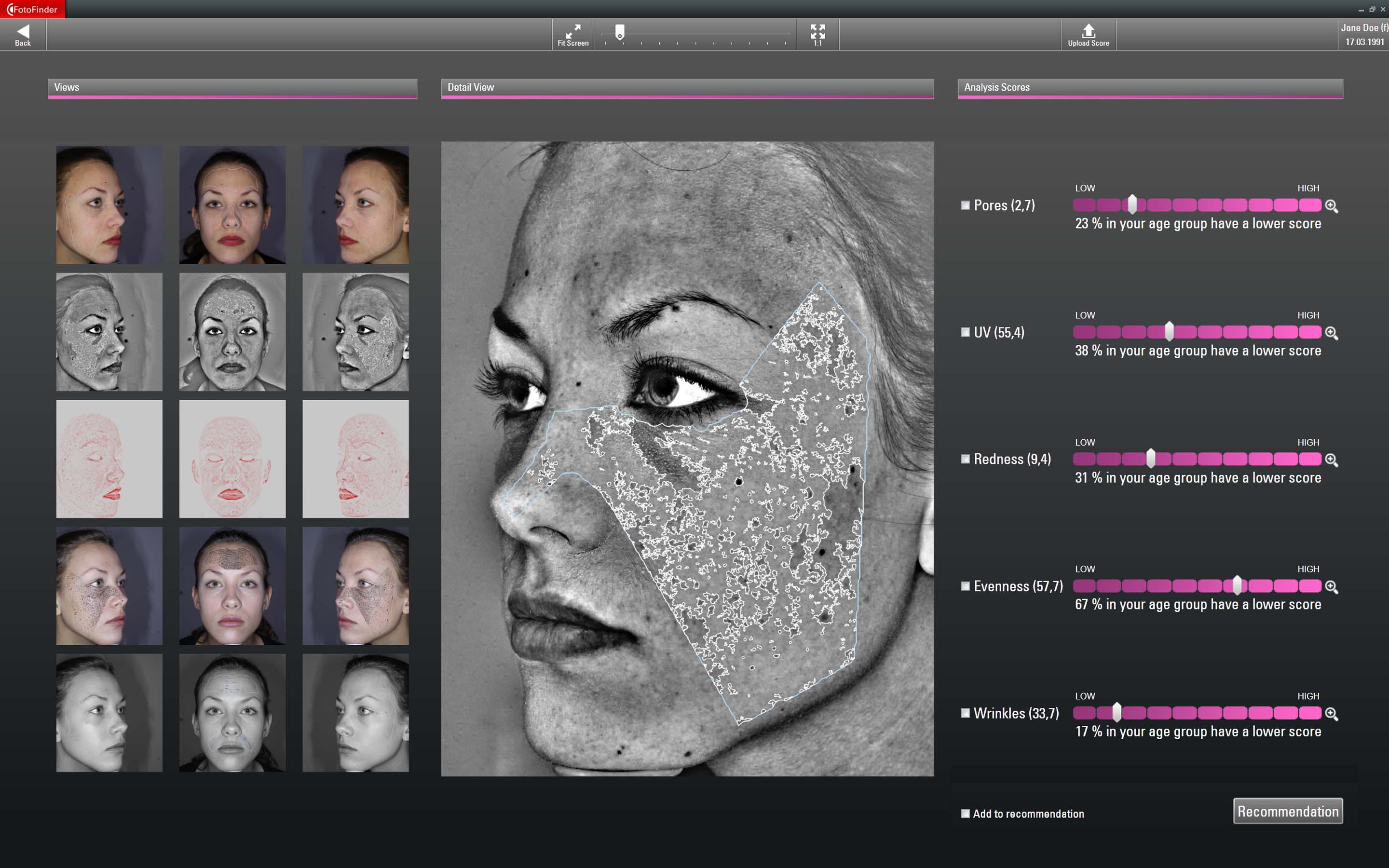The image size is (1389, 868).
Task: Click the 1:1 zoom icon
Action: click(x=817, y=31)
